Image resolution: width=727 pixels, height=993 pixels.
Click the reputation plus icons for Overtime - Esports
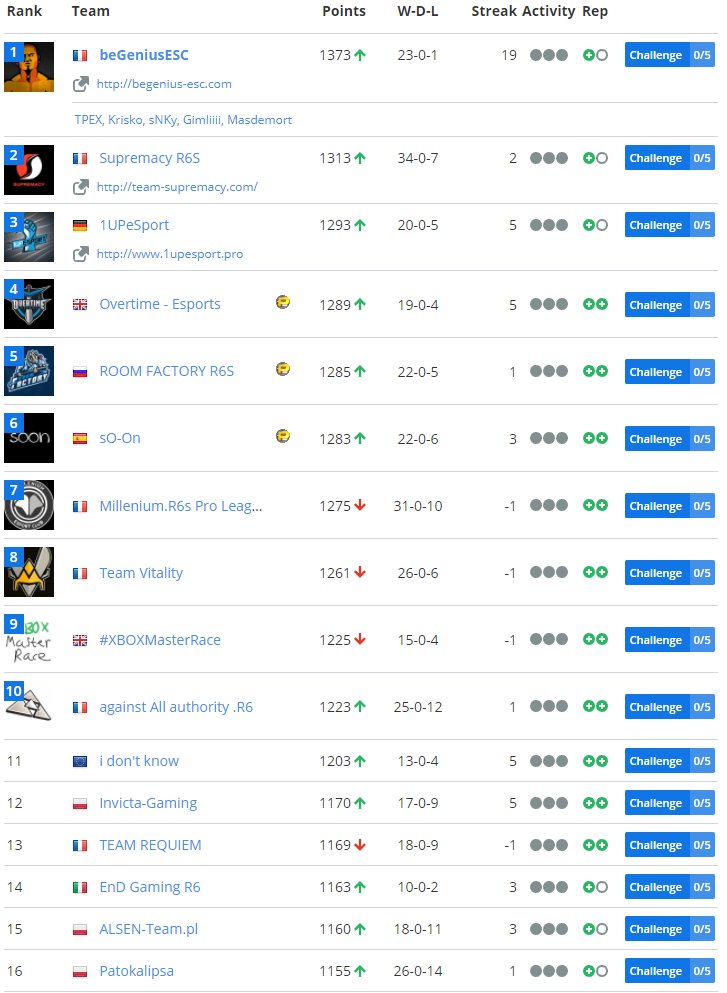click(x=595, y=305)
